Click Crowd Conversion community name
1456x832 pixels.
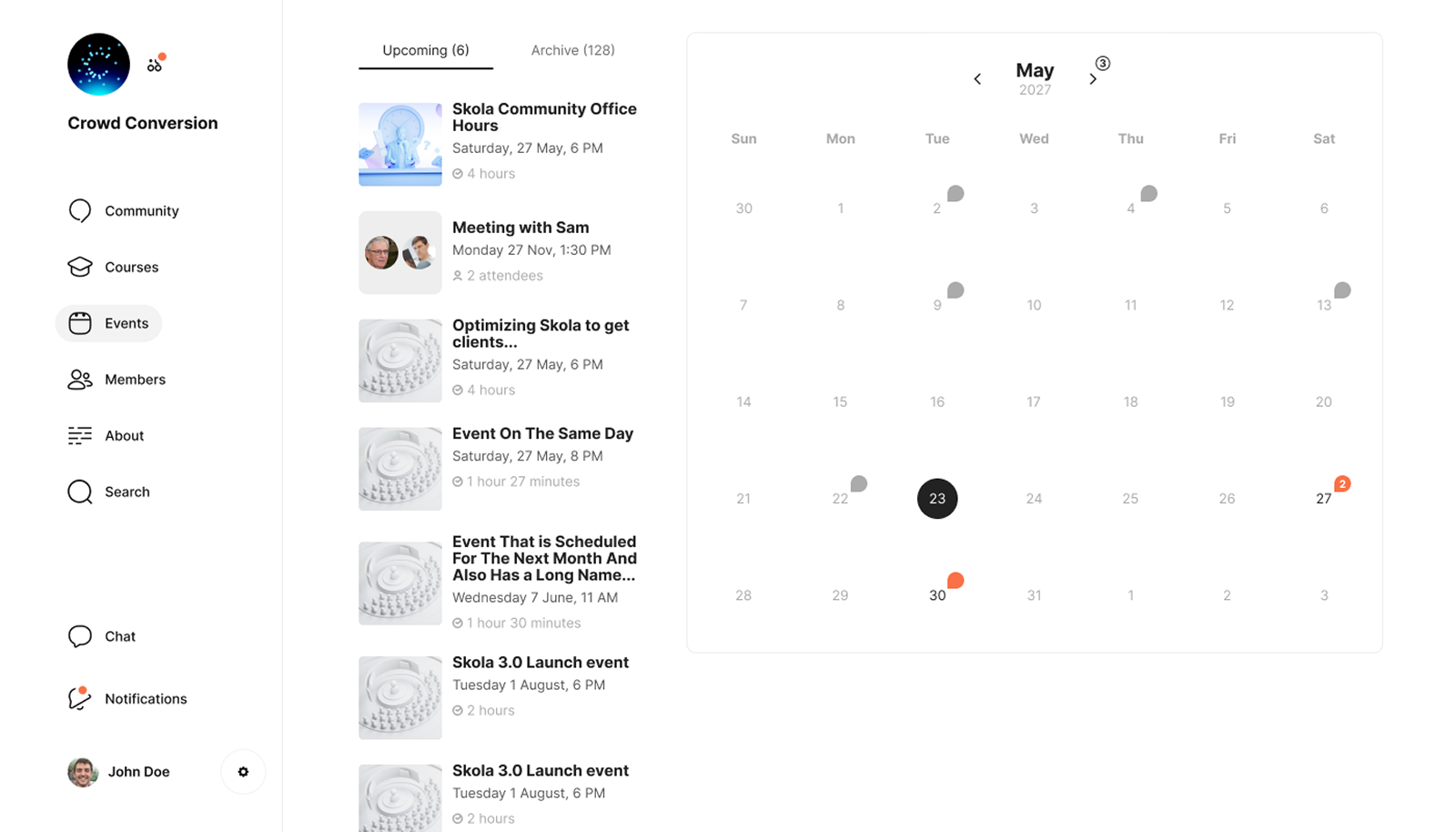[143, 123]
